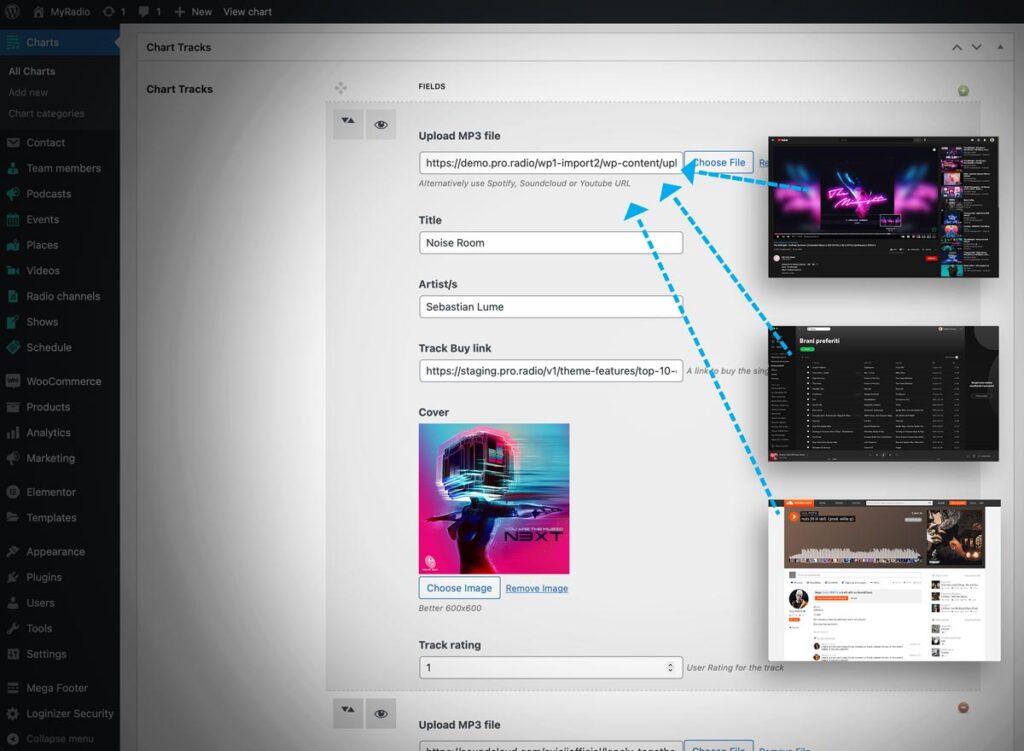This screenshot has height=751, width=1024.
Task: Click the WordPress logo icon
Action: (x=13, y=12)
